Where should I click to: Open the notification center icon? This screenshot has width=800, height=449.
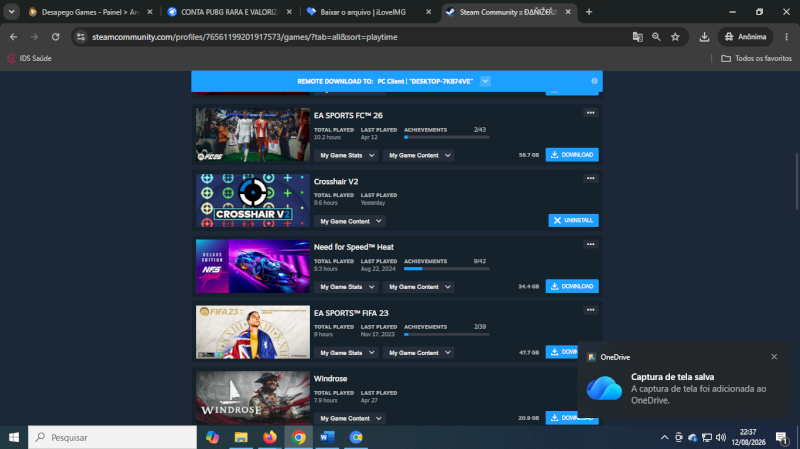(x=782, y=437)
